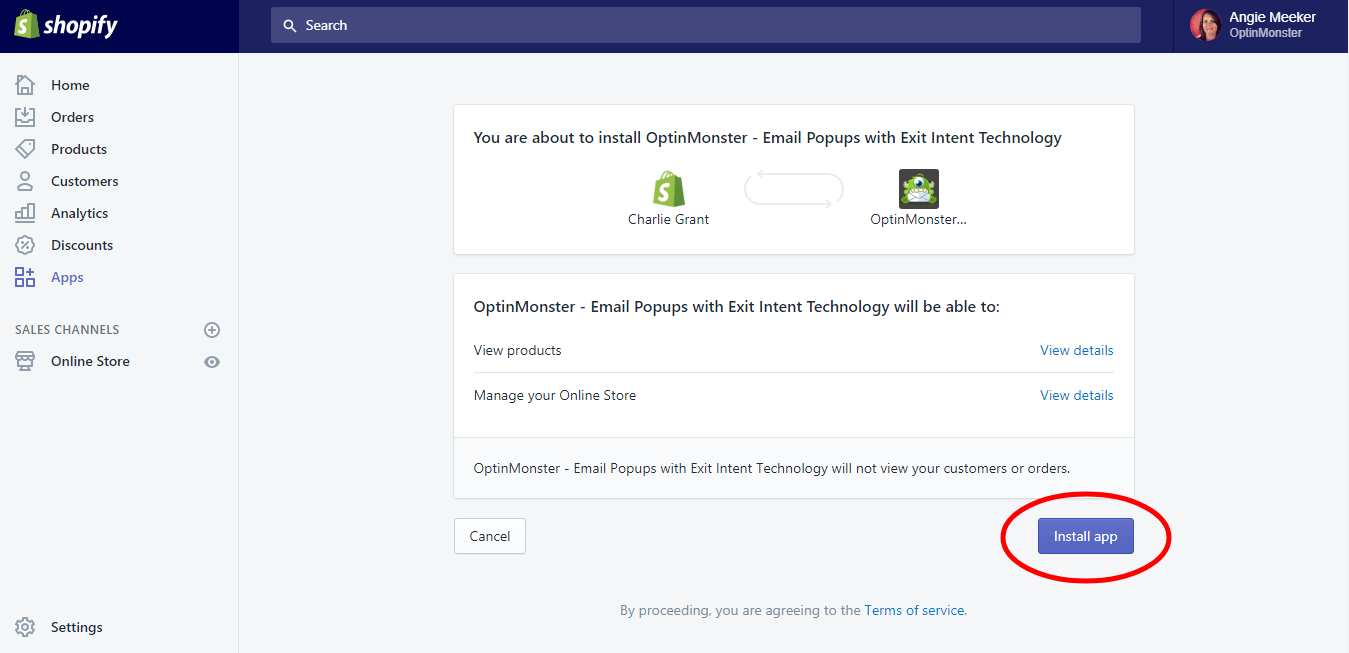This screenshot has height=653, width=1349.
Task: Install the OptinMonster app
Action: 1085,536
